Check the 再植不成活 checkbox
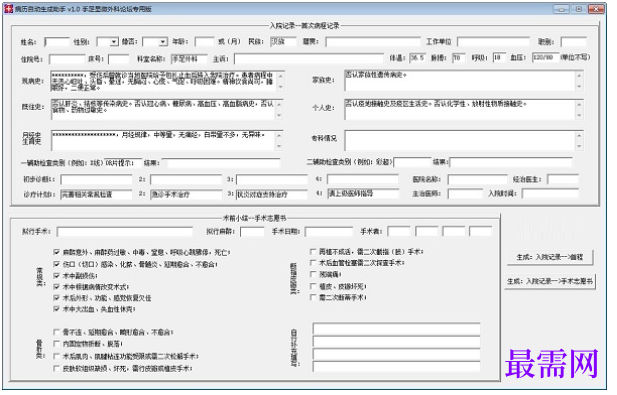Image resolution: width=617 pixels, height=395 pixels. click(x=313, y=251)
